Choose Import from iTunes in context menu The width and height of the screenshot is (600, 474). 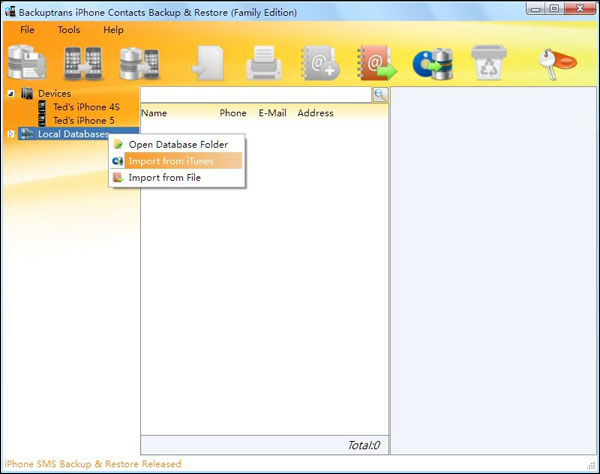click(x=177, y=161)
